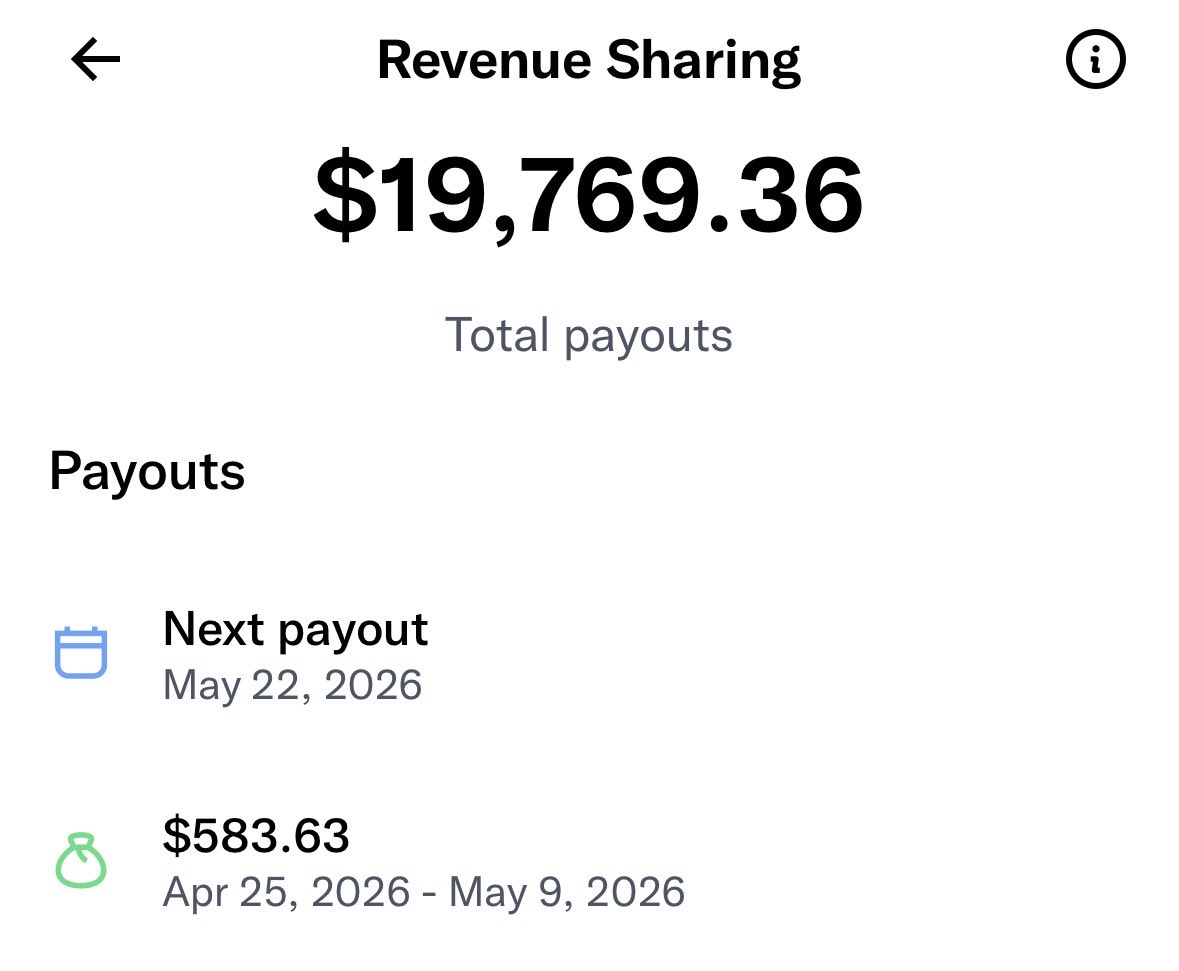1179x971 pixels.
Task: Tap the dollar sign in total payouts
Action: coord(345,194)
